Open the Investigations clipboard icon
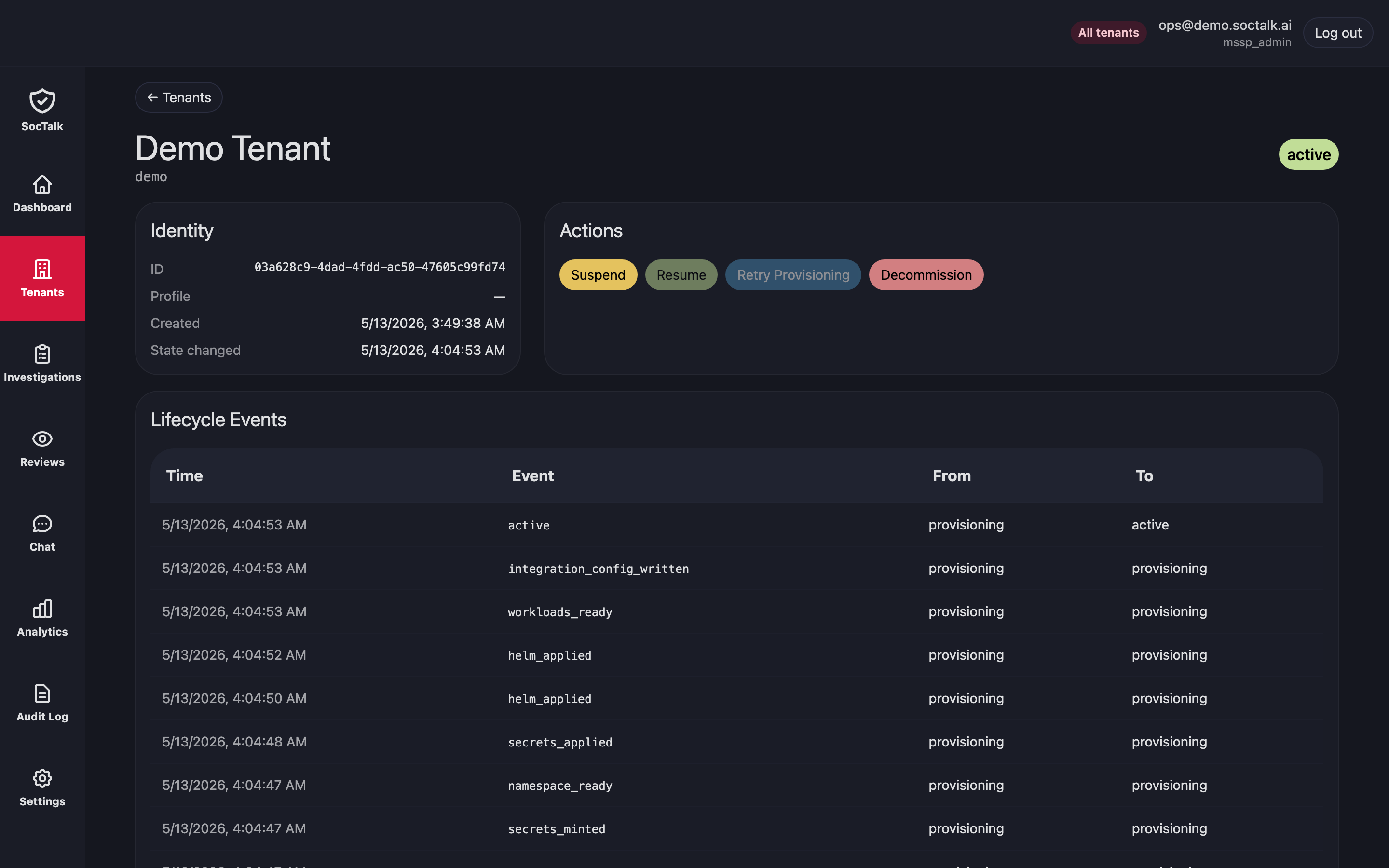Image resolution: width=1389 pixels, height=868 pixels. (x=42, y=354)
